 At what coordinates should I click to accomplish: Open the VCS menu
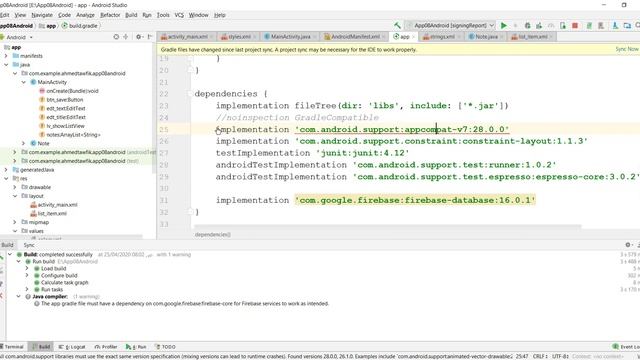click(x=179, y=15)
